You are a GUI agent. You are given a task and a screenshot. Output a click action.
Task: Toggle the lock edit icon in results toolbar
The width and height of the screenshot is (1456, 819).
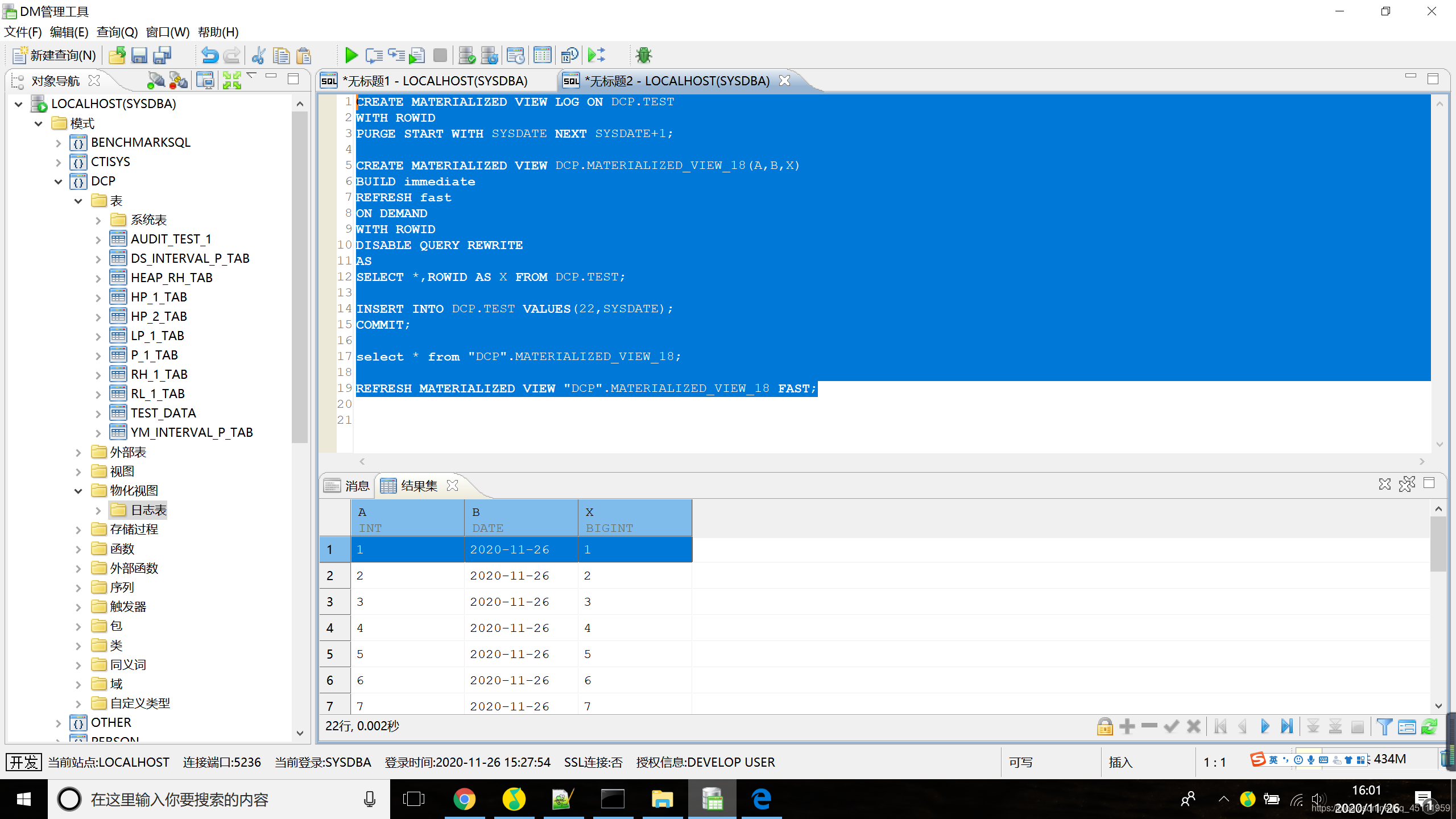coord(1105,726)
